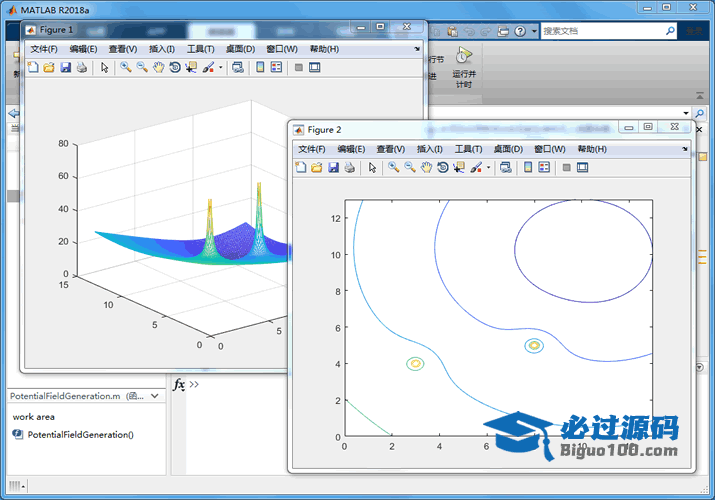Viewport: 715px width, 500px height.
Task: Open current folder address dropdown arrow
Action: [686, 113]
